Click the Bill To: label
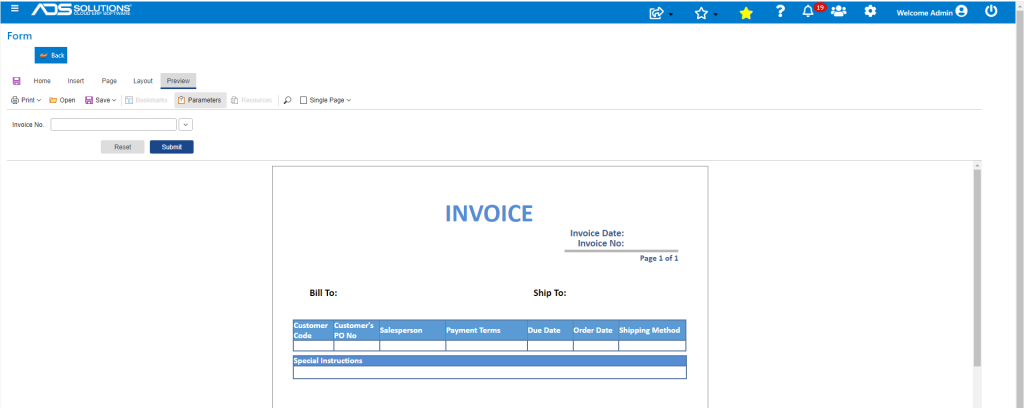Screen dimensions: 1024x408 [x=323, y=293]
